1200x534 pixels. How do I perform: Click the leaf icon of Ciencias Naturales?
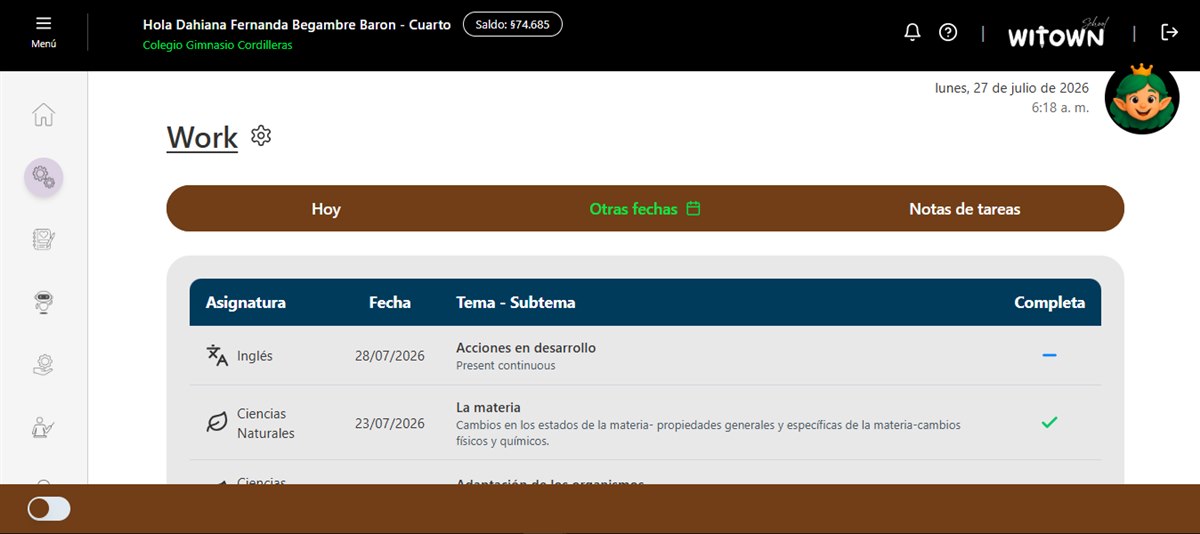pos(216,423)
